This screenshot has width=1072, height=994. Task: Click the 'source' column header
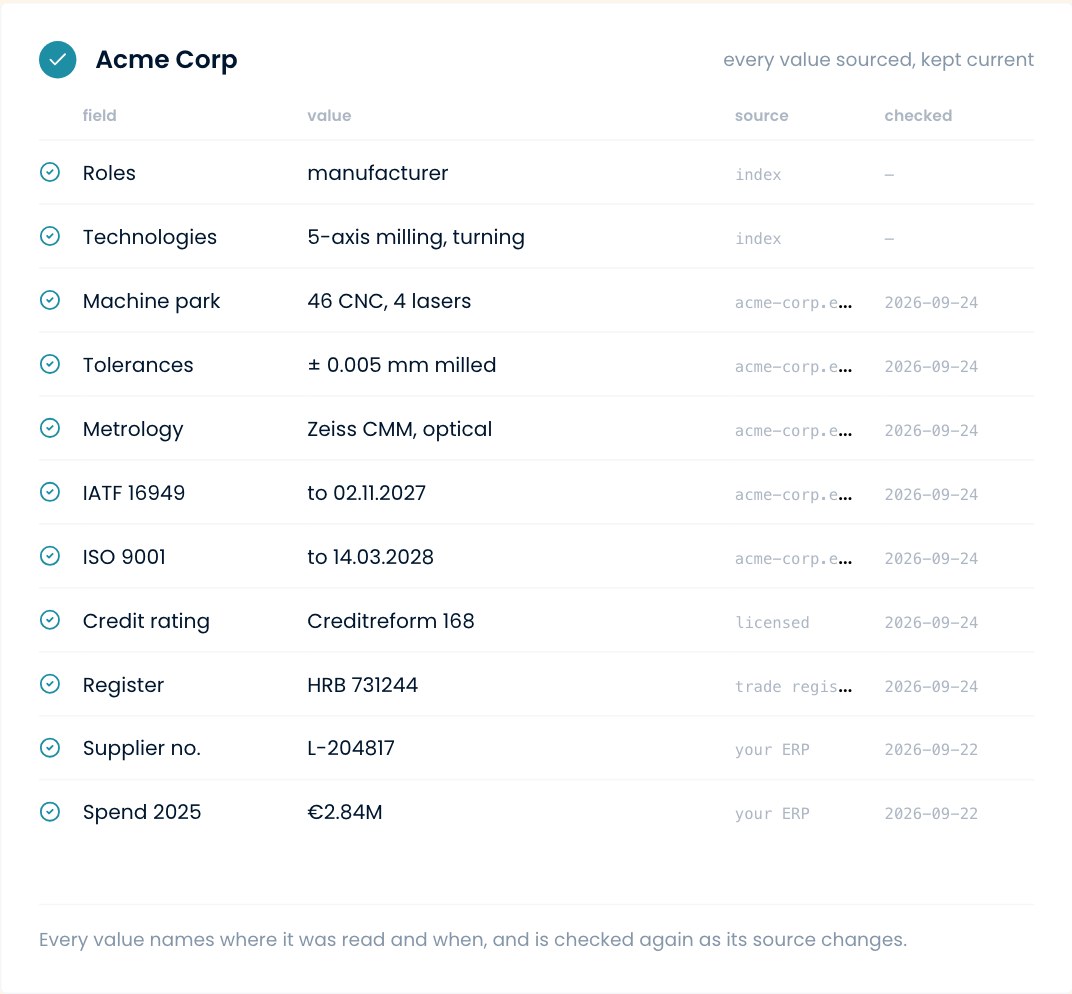[x=762, y=116]
